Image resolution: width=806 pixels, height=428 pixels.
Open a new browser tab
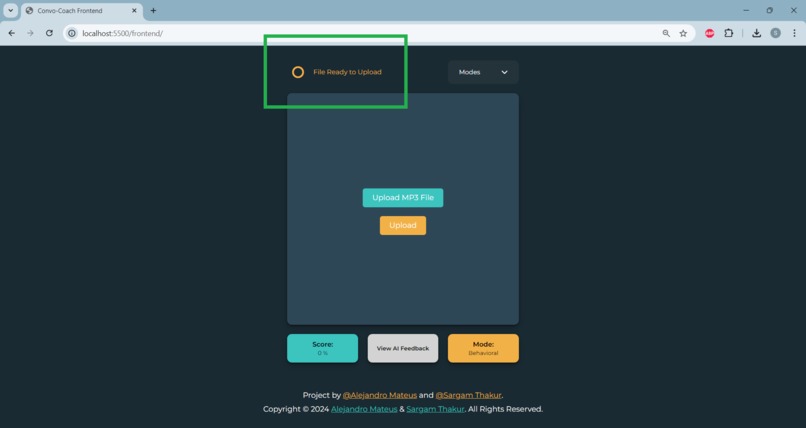153,10
